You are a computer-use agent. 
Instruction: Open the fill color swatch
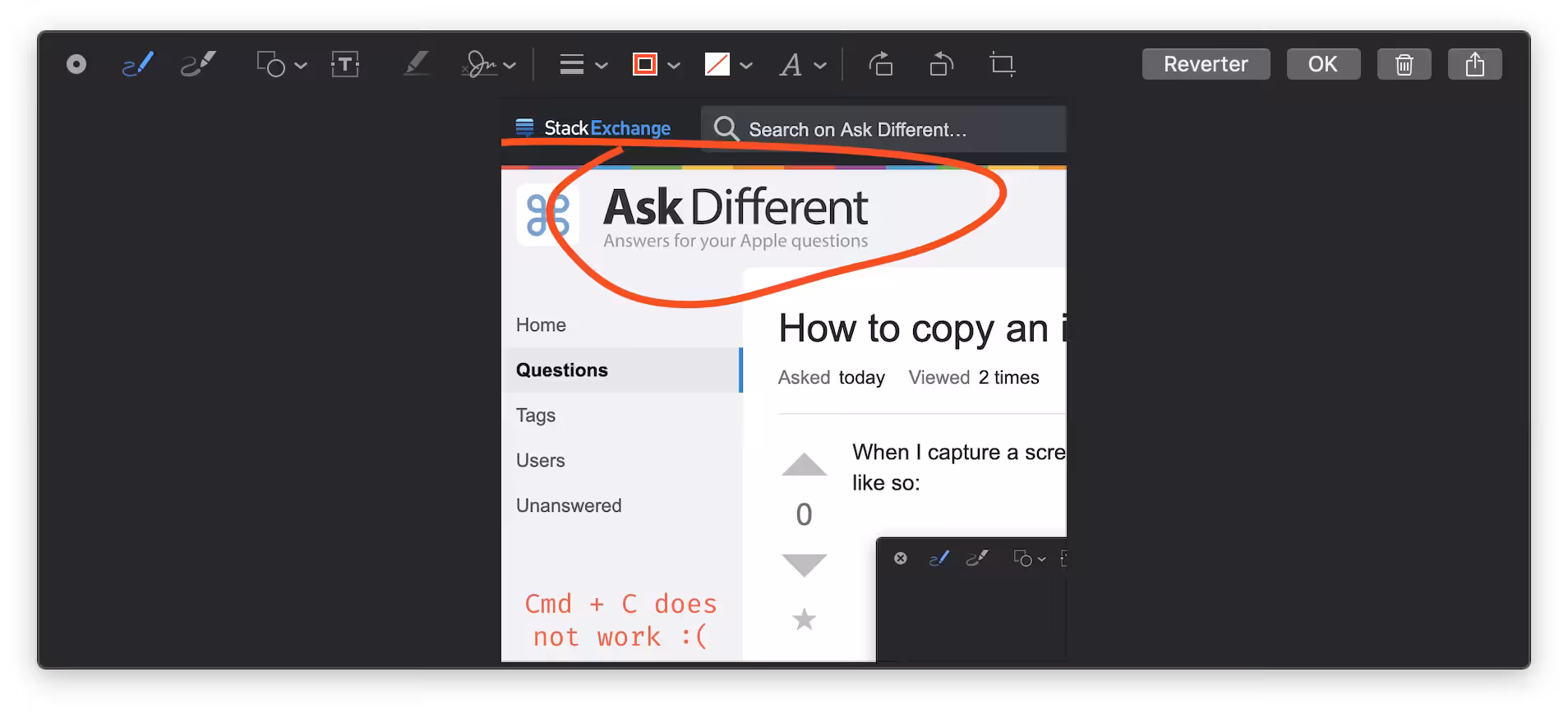717,64
